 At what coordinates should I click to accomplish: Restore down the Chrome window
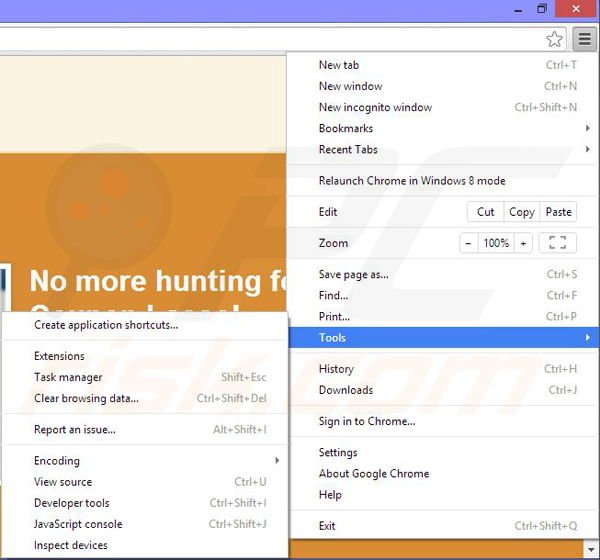pyautogui.click(x=542, y=9)
